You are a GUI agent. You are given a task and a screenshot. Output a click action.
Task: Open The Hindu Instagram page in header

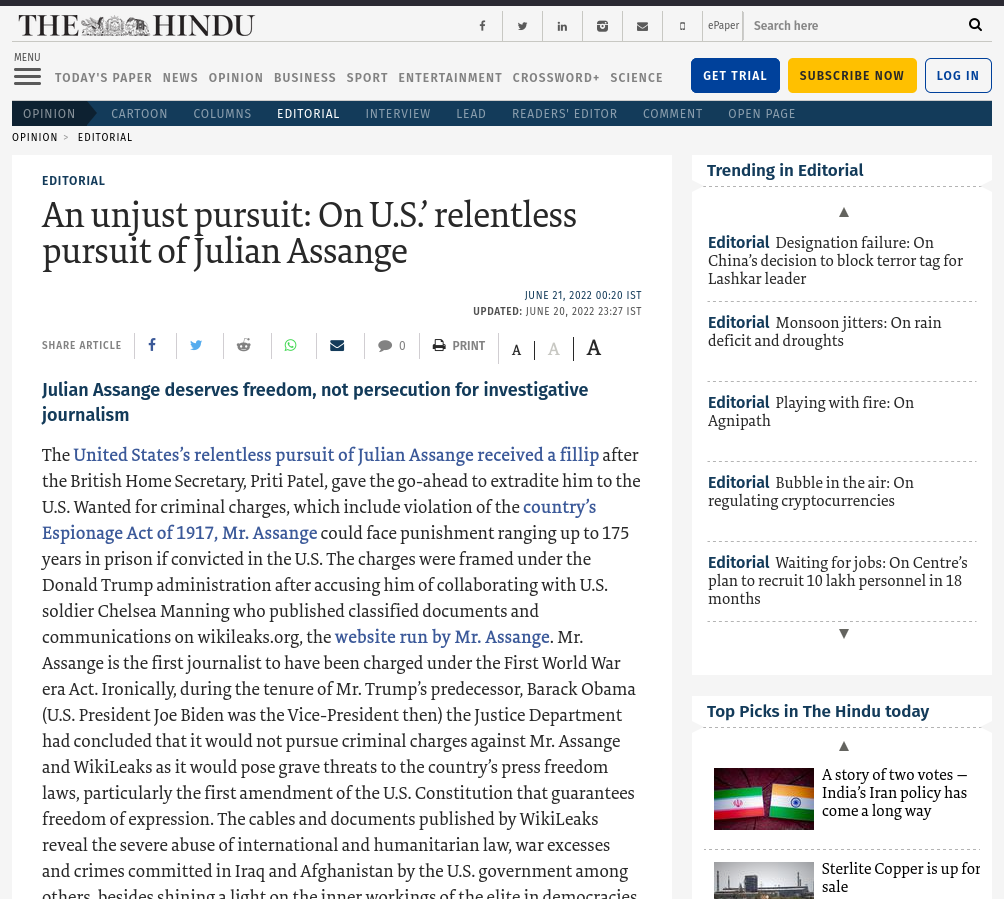pyautogui.click(x=603, y=26)
